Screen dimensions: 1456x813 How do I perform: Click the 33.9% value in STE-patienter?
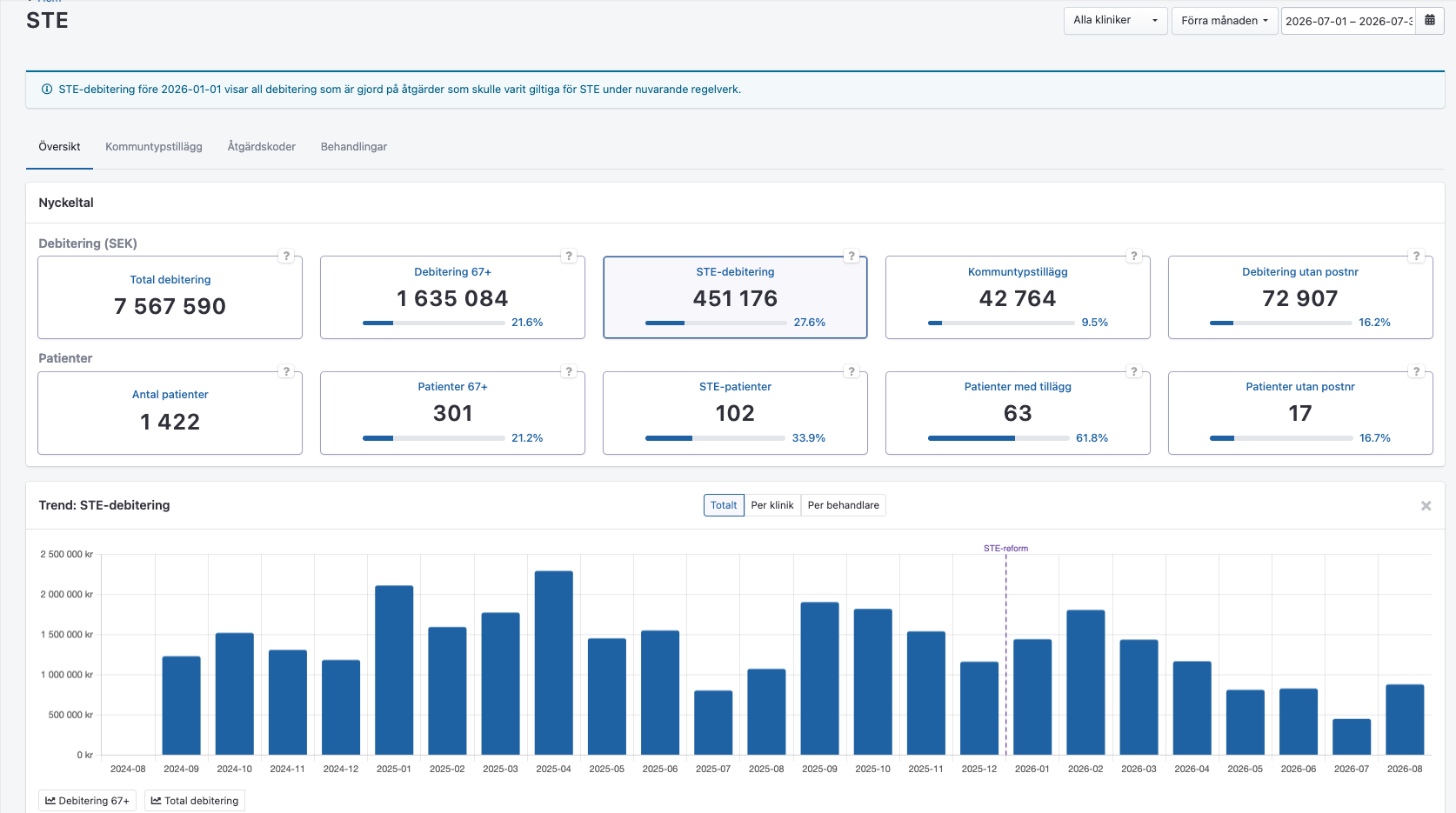pyautogui.click(x=809, y=438)
